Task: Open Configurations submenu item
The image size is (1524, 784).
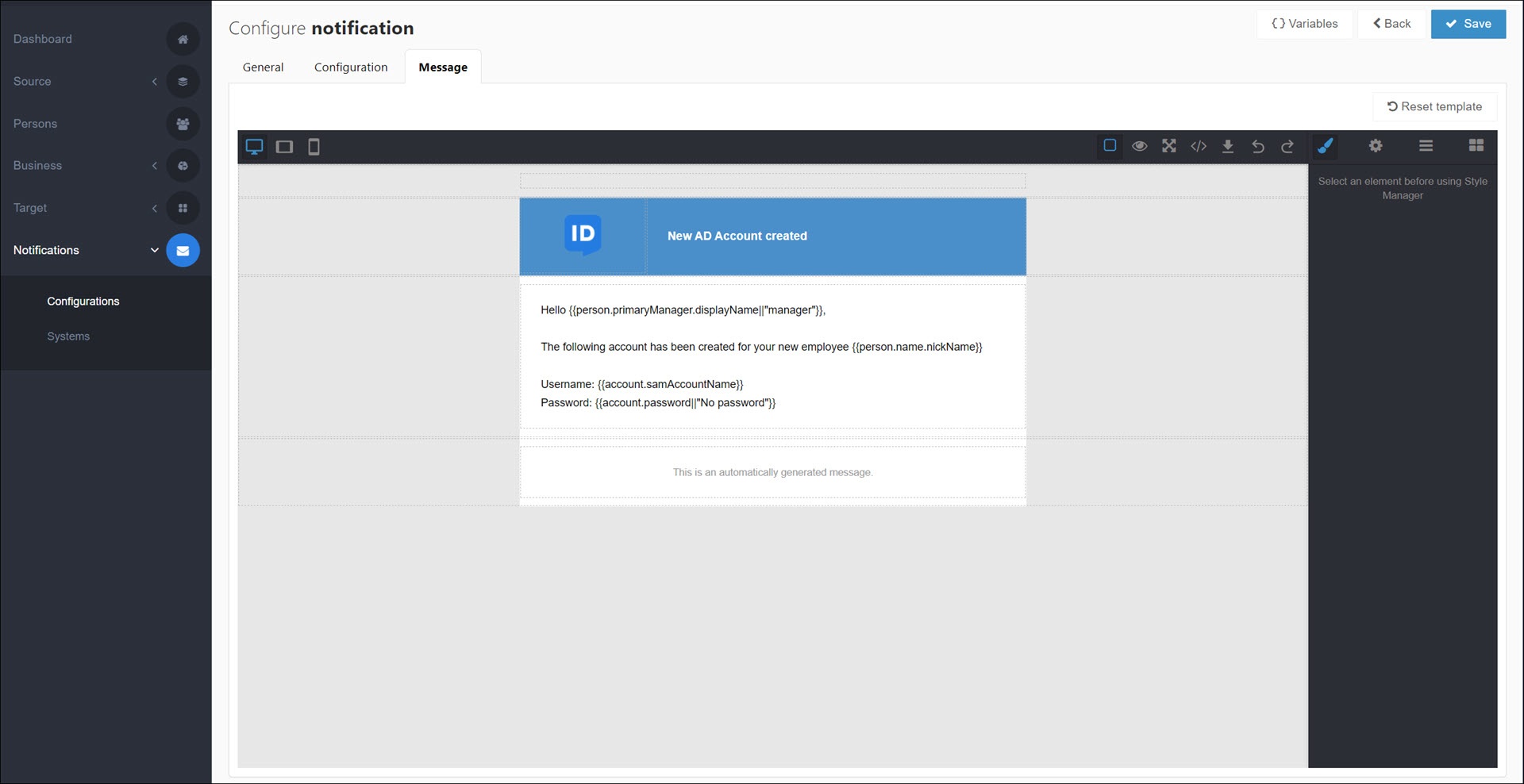Action: click(83, 302)
